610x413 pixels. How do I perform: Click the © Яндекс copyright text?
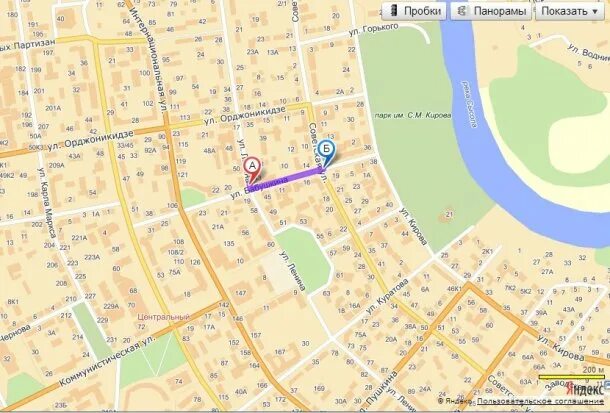point(454,401)
